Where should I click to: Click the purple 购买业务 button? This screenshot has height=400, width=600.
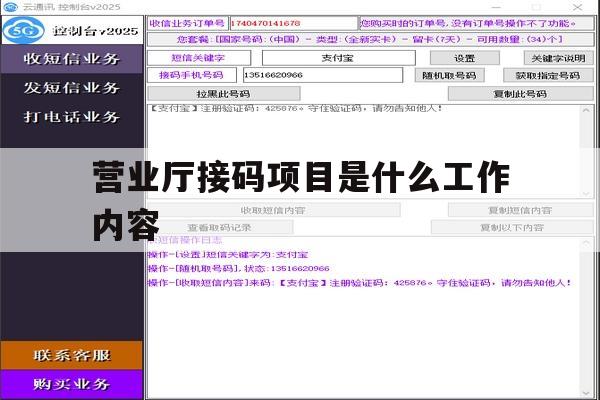click(72, 384)
